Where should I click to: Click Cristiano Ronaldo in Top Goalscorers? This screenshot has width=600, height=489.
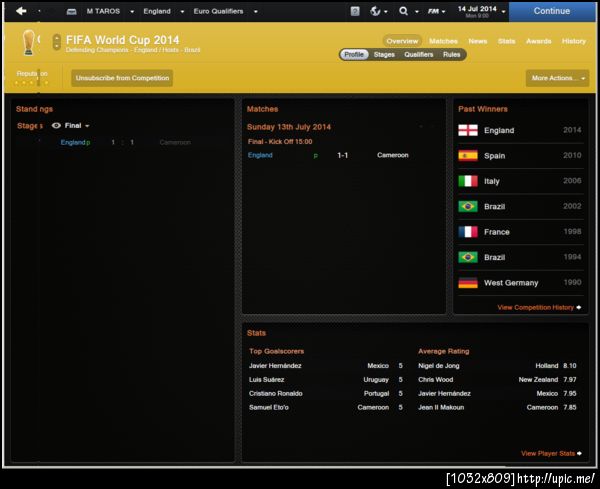coord(276,393)
